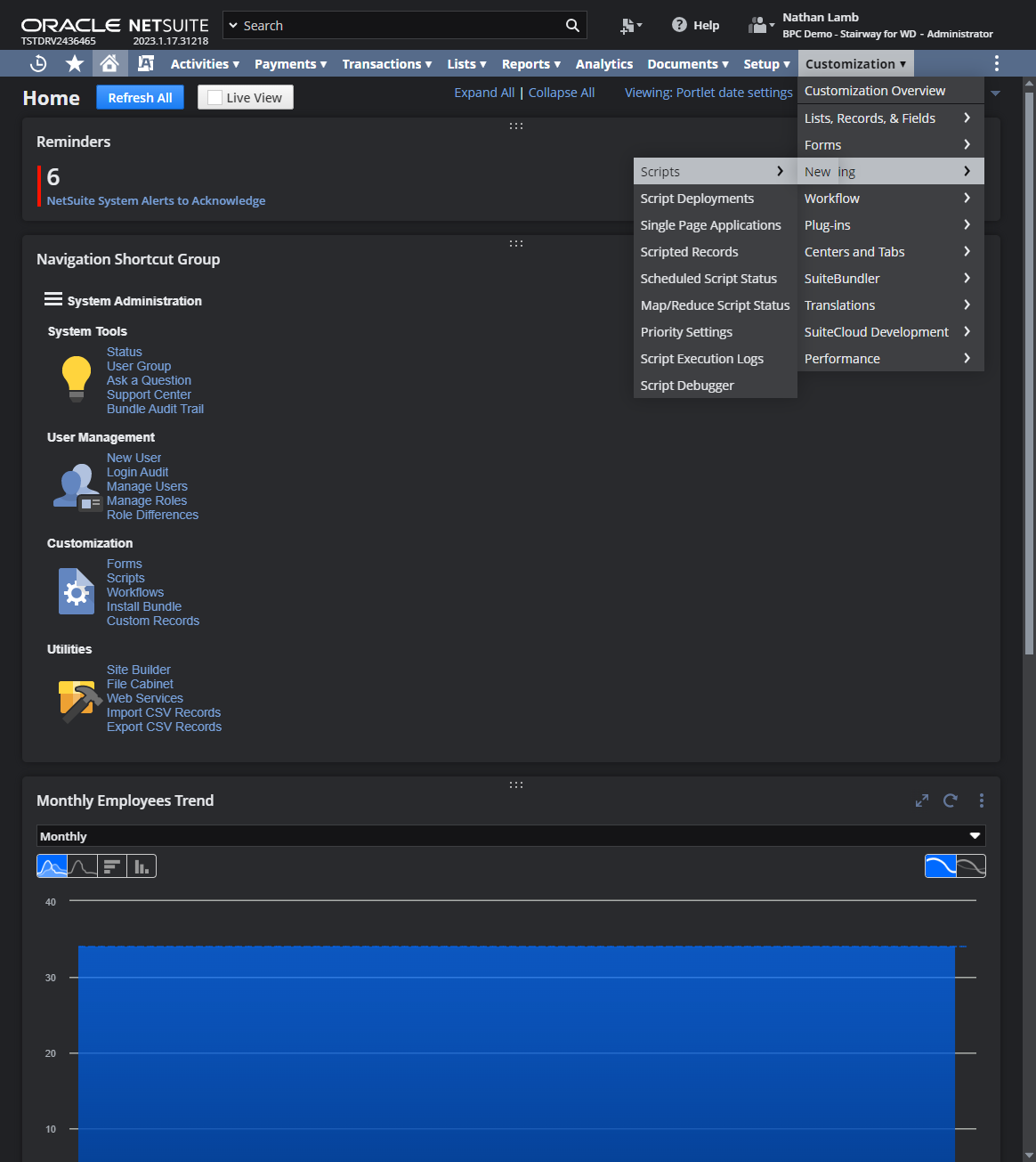
Task: Open the SuiteBundler submenu
Action: coord(891,278)
